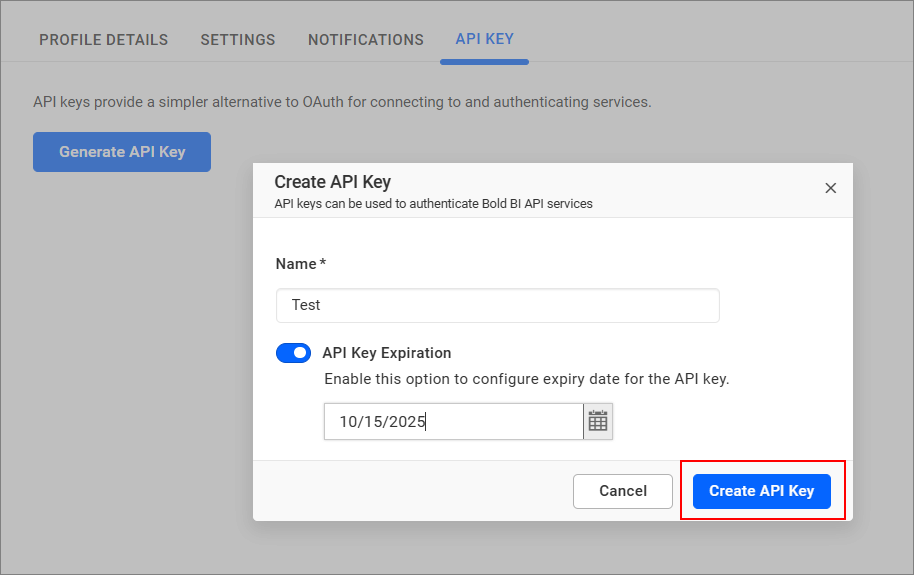The height and width of the screenshot is (575, 914).
Task: Switch to the Settings tab
Action: [x=238, y=40]
